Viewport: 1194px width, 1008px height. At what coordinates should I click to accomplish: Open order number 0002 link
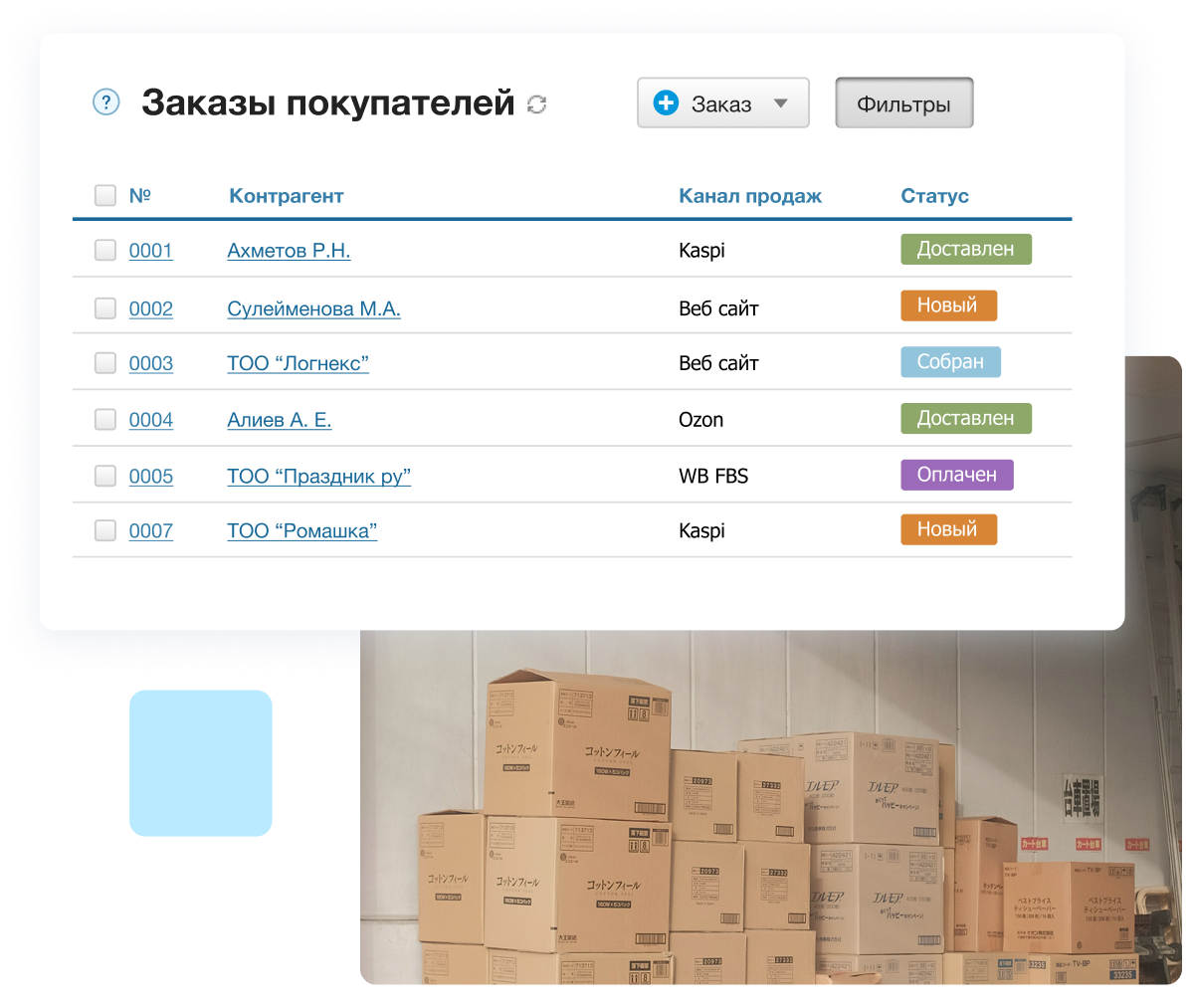tap(151, 309)
